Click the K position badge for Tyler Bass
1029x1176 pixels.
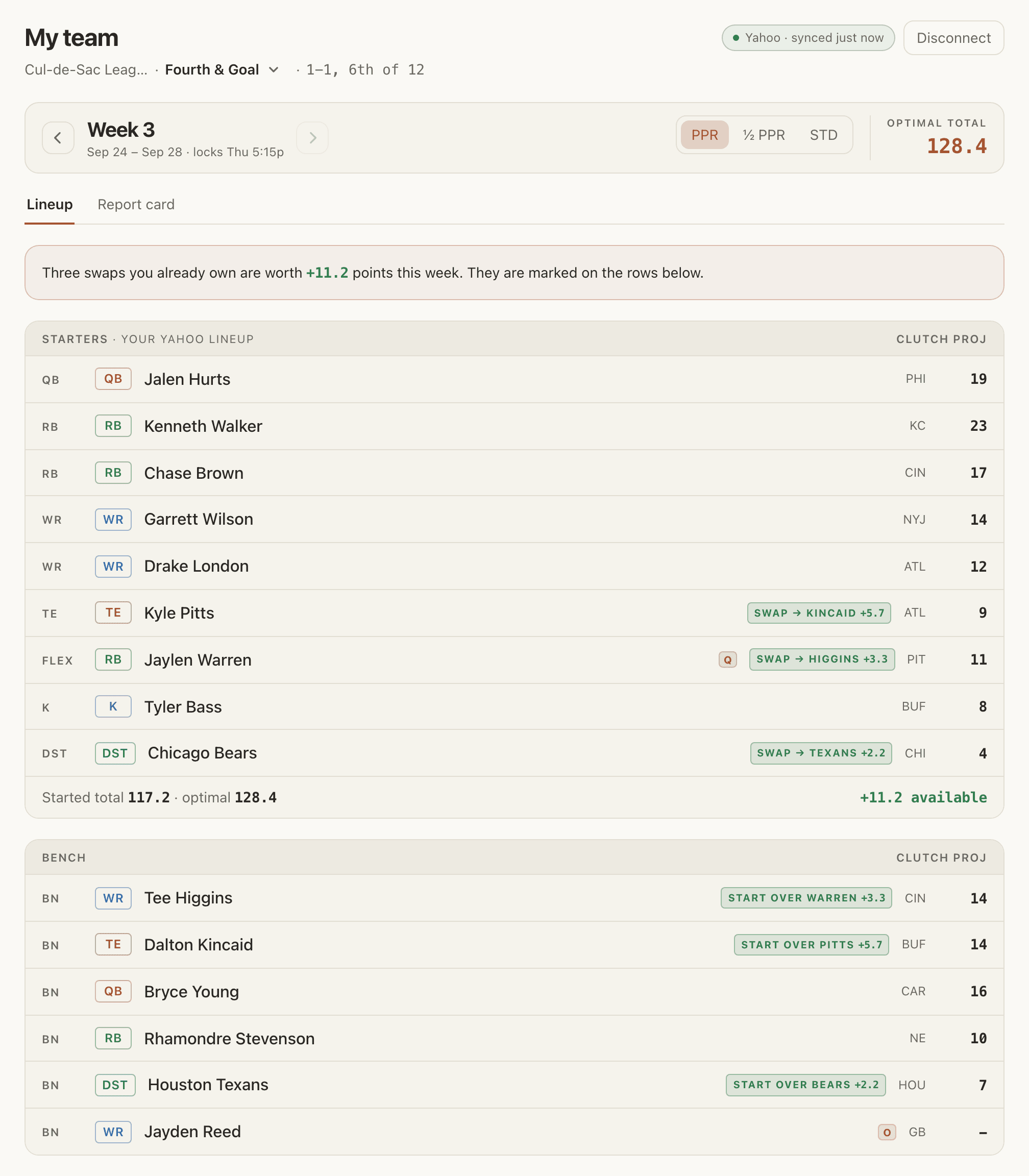(113, 706)
